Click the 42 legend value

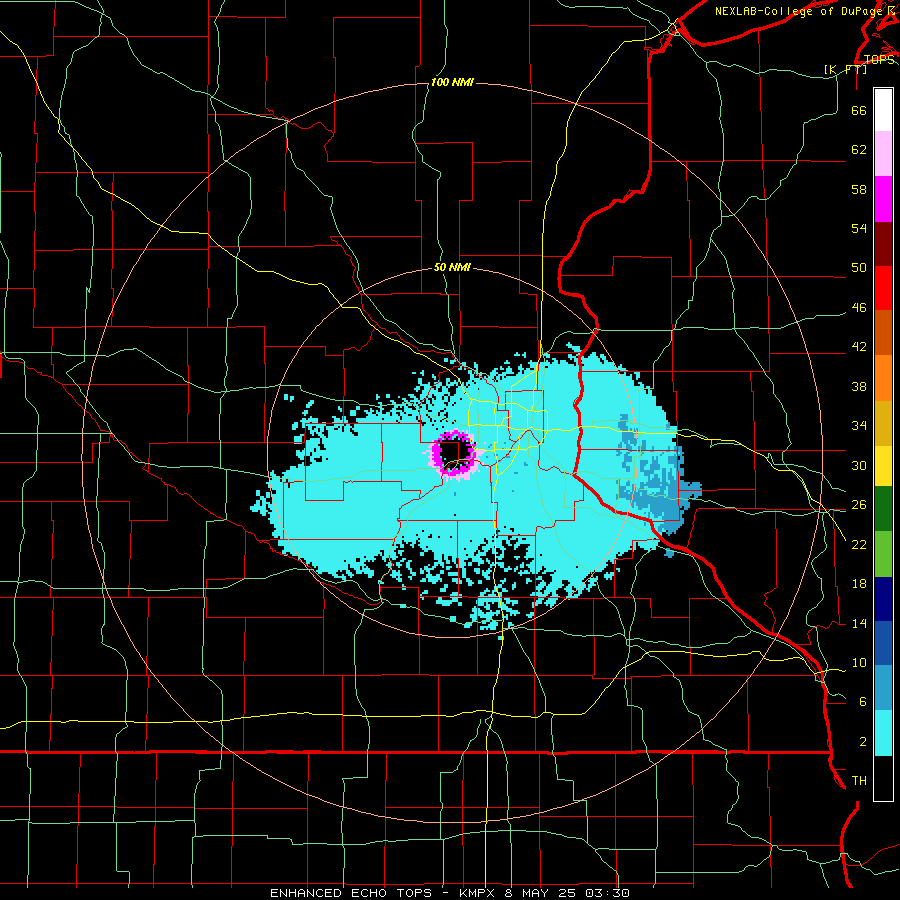pyautogui.click(x=859, y=347)
